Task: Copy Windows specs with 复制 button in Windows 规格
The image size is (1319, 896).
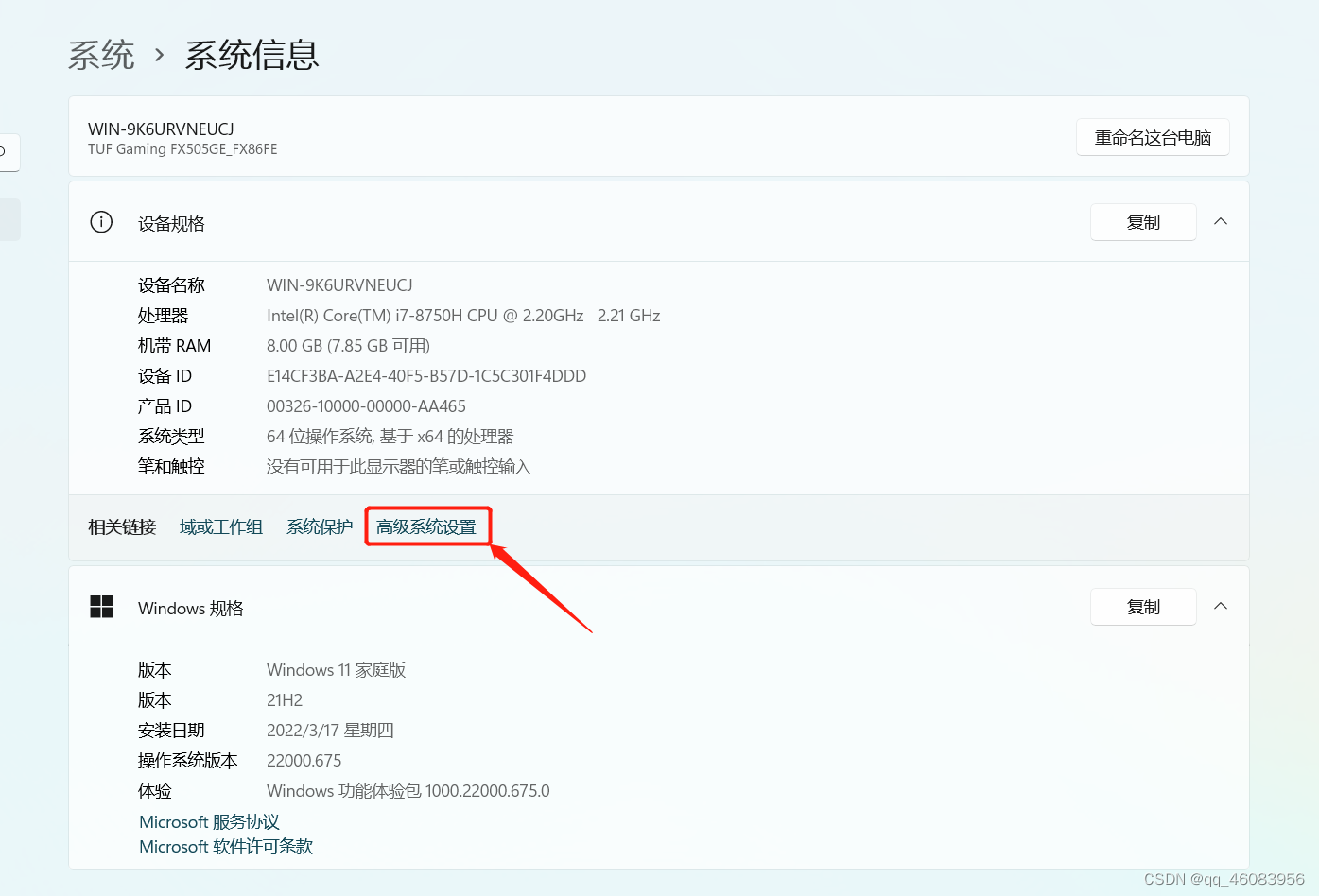Action: (1143, 607)
